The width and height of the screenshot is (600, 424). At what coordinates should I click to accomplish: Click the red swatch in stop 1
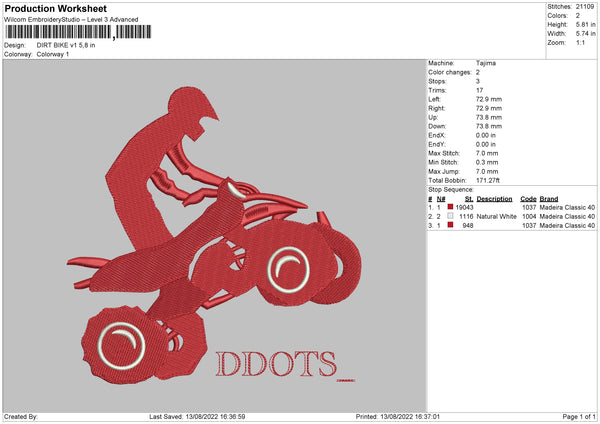(451, 207)
